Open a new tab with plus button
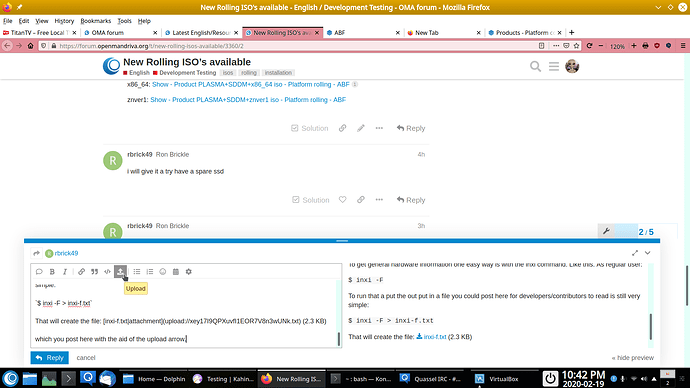This screenshot has height=388, width=690. (571, 33)
